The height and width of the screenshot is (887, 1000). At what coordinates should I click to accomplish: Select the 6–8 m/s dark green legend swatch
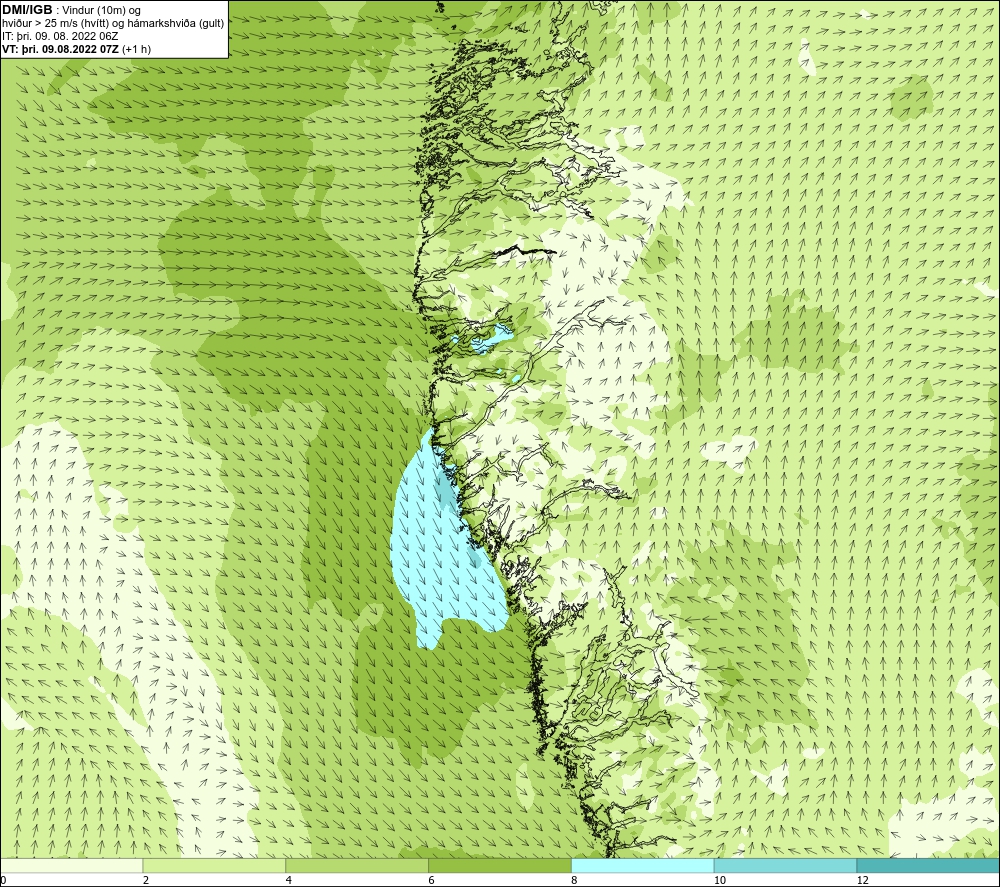(x=500, y=865)
